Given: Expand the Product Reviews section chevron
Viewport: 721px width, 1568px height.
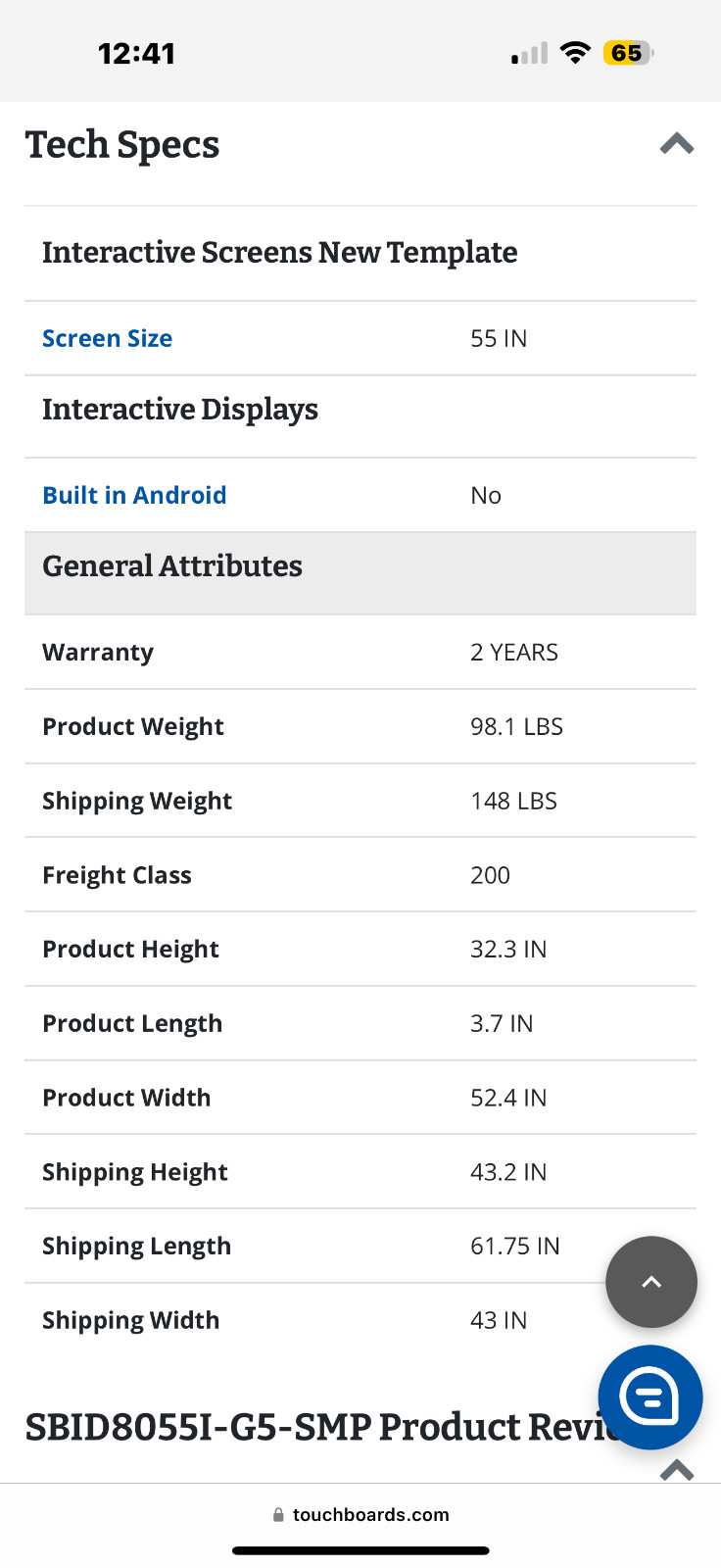Looking at the screenshot, I should (677, 1469).
